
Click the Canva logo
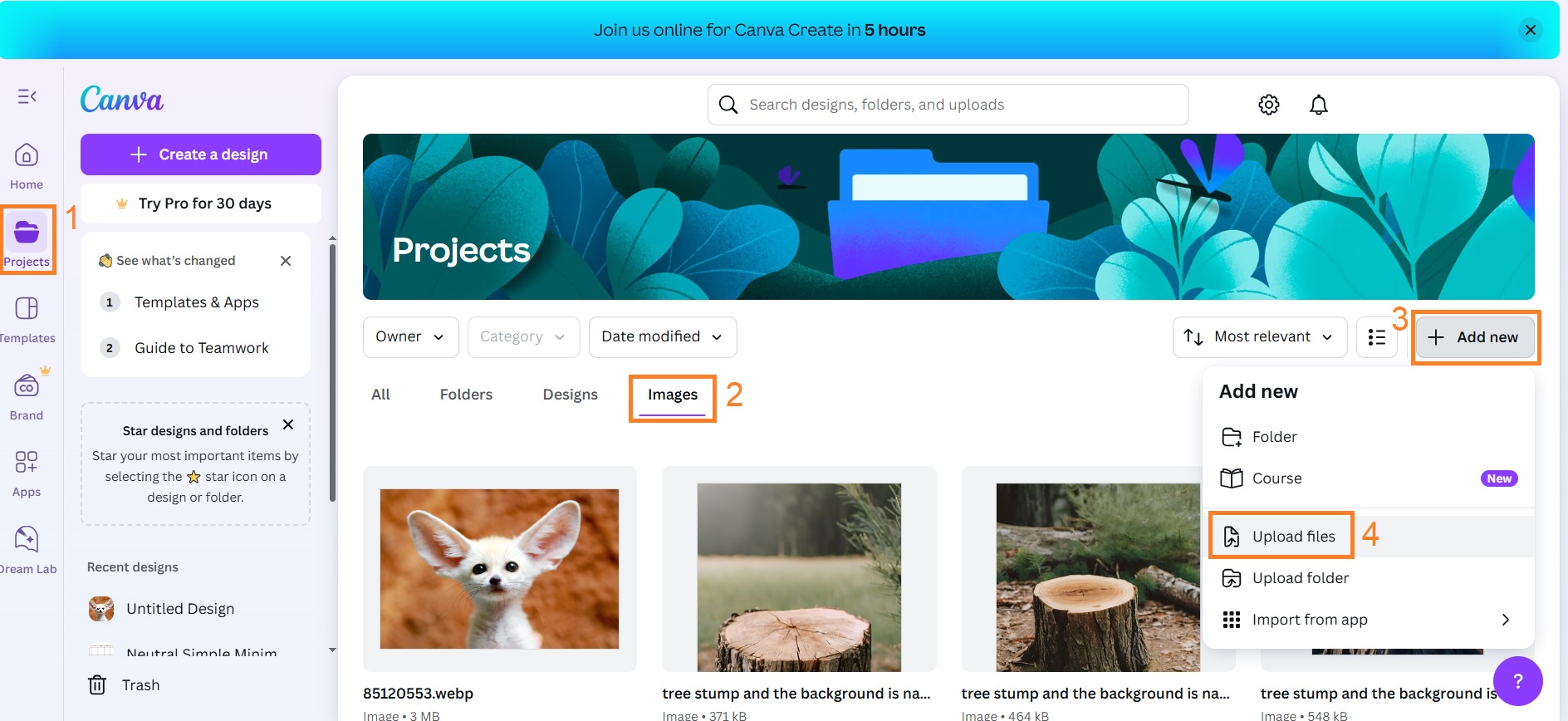point(122,100)
